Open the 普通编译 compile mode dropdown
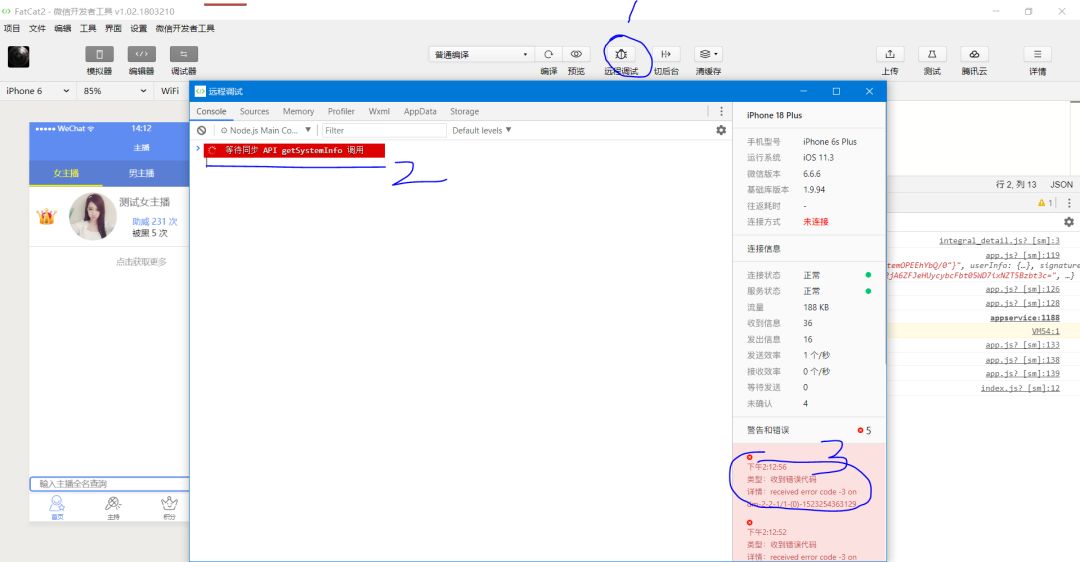Image resolution: width=1080 pixels, height=562 pixels. [x=481, y=54]
